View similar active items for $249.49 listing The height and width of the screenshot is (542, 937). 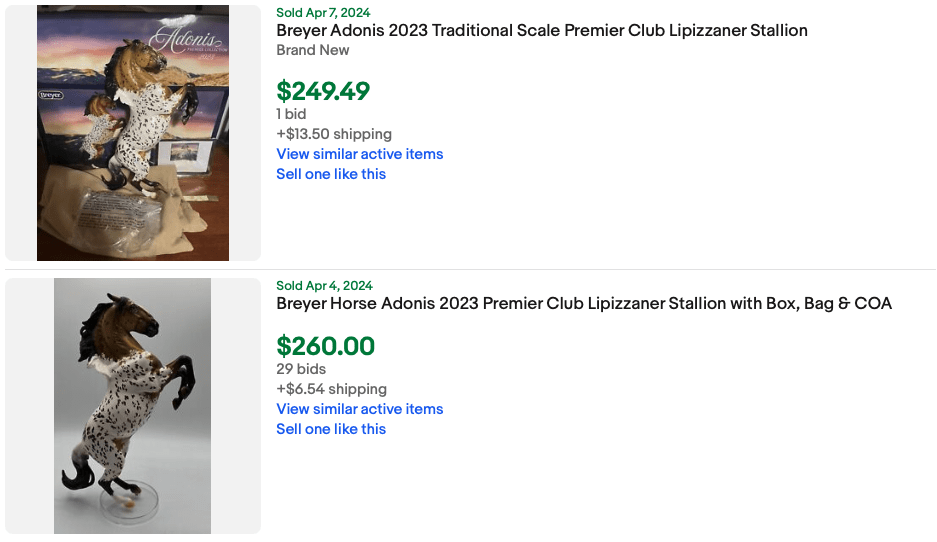pyautogui.click(x=359, y=154)
